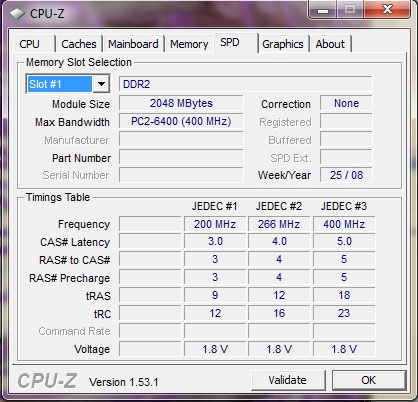
Task: Close the CPU-Z window
Action: coord(387,9)
